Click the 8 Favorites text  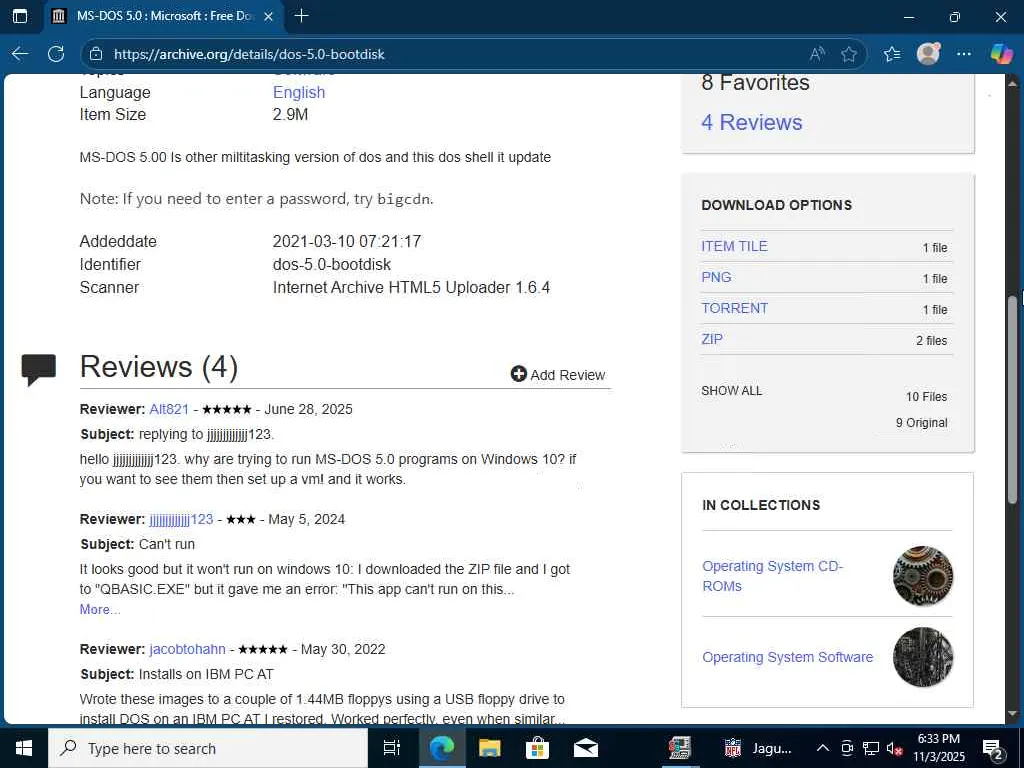tap(755, 82)
